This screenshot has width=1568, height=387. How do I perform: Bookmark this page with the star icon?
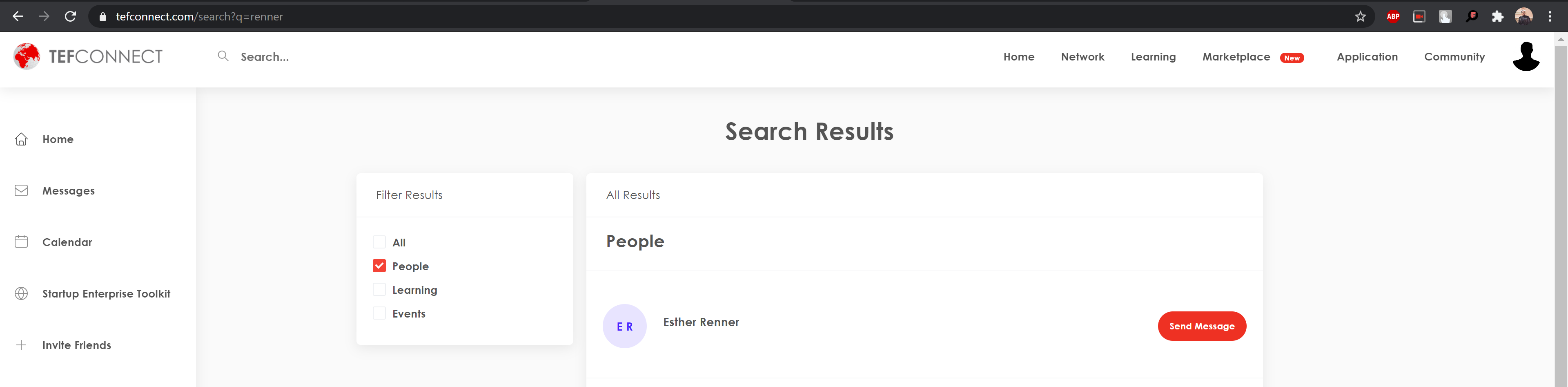pos(1360,16)
